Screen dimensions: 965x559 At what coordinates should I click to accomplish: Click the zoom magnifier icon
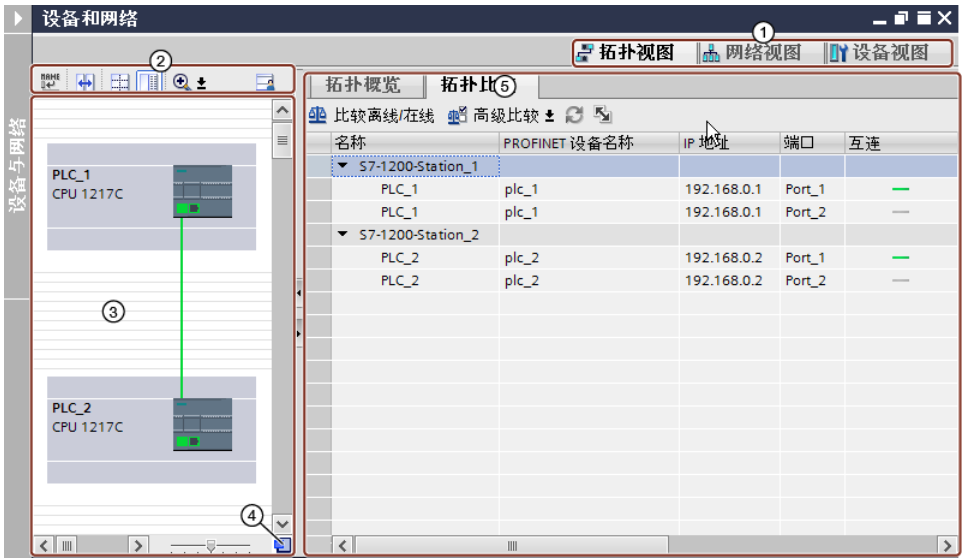pyautogui.click(x=181, y=82)
